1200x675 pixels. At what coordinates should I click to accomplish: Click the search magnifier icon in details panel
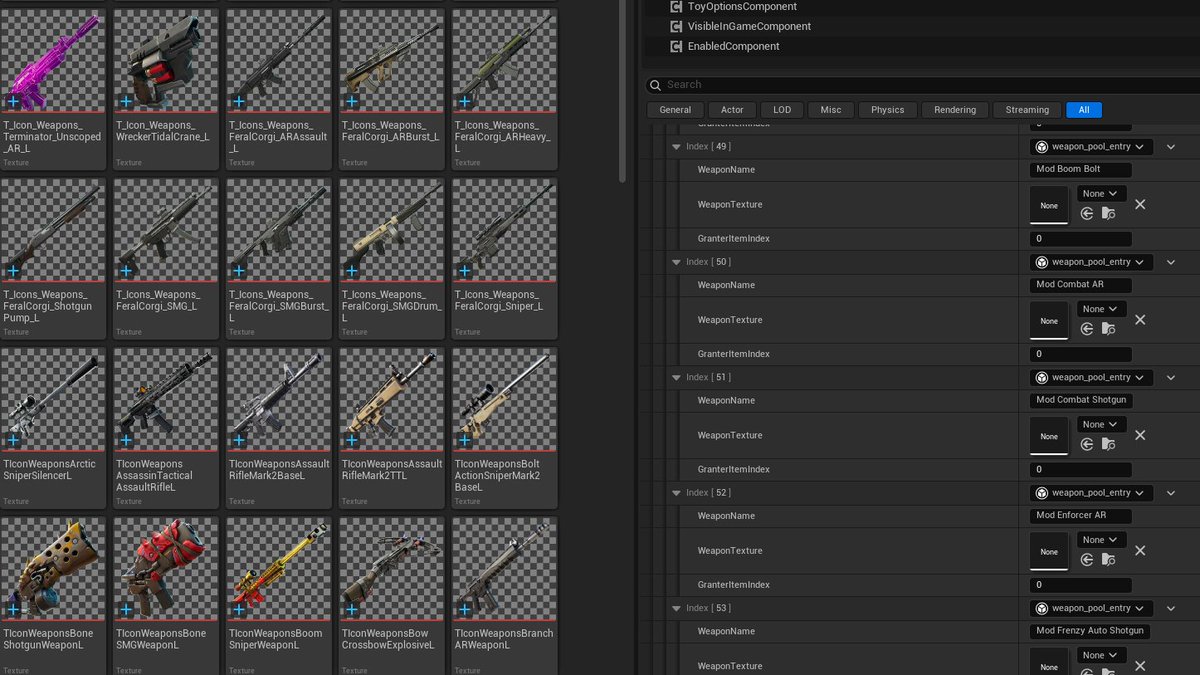tap(655, 85)
